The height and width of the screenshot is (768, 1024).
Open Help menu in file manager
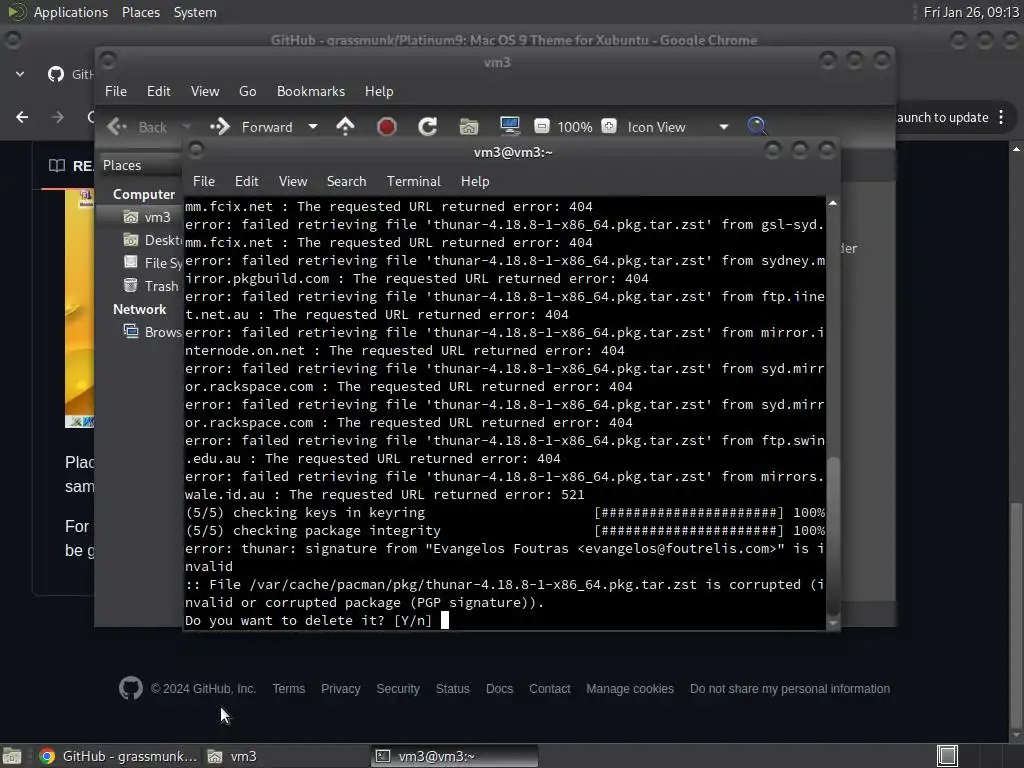pyautogui.click(x=379, y=91)
